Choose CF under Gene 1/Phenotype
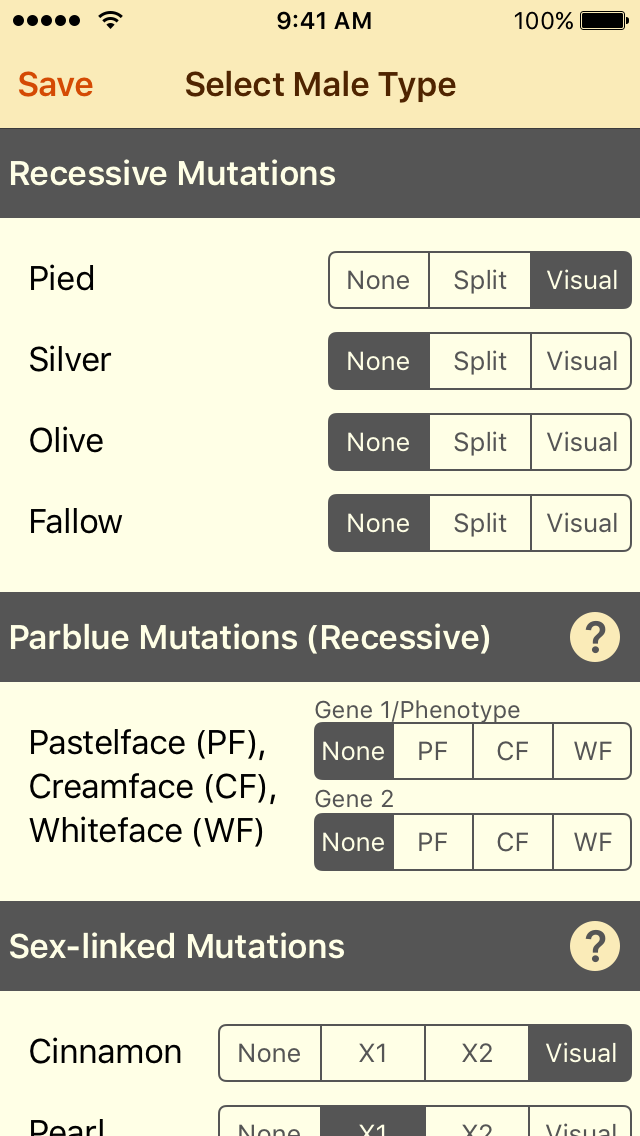This screenshot has height=1136, width=640. (512, 751)
